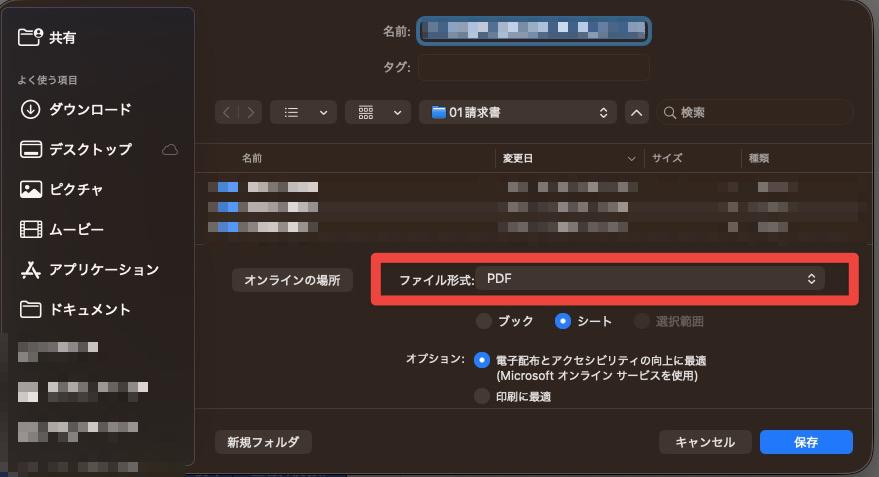Collapse the dialog with the up chevron button
This screenshot has width=879, height=477.
636,113
